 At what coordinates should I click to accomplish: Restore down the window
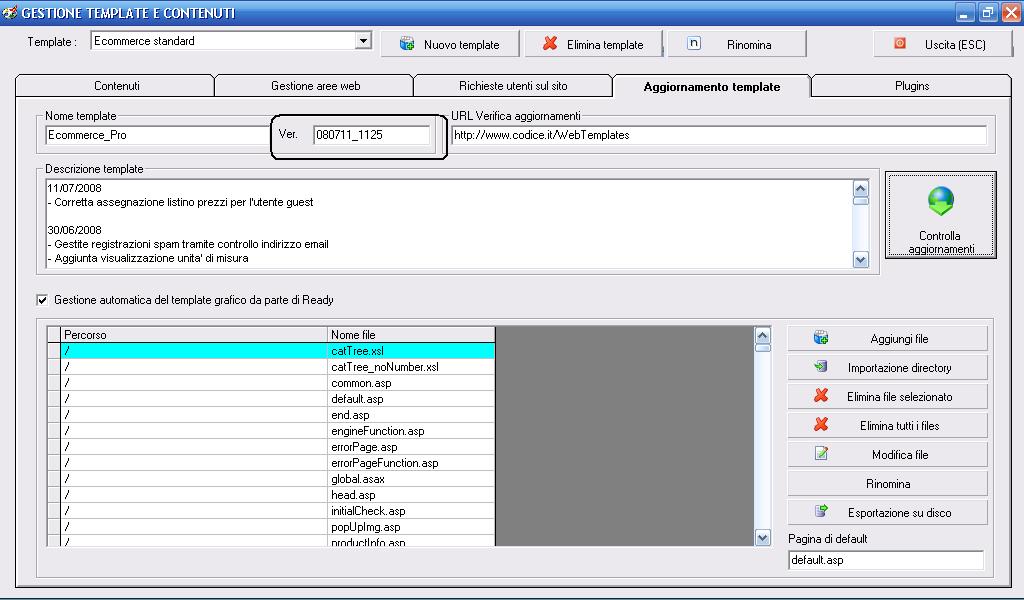click(987, 12)
